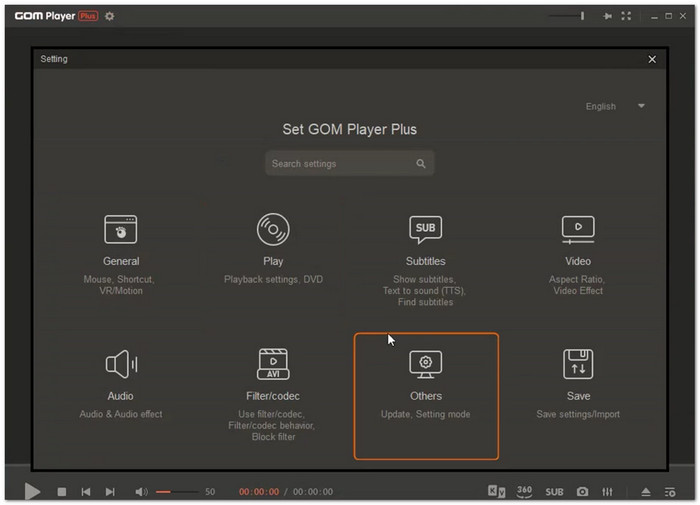Capture a screenshot with the camera icon
The height and width of the screenshot is (505, 700).
click(582, 492)
